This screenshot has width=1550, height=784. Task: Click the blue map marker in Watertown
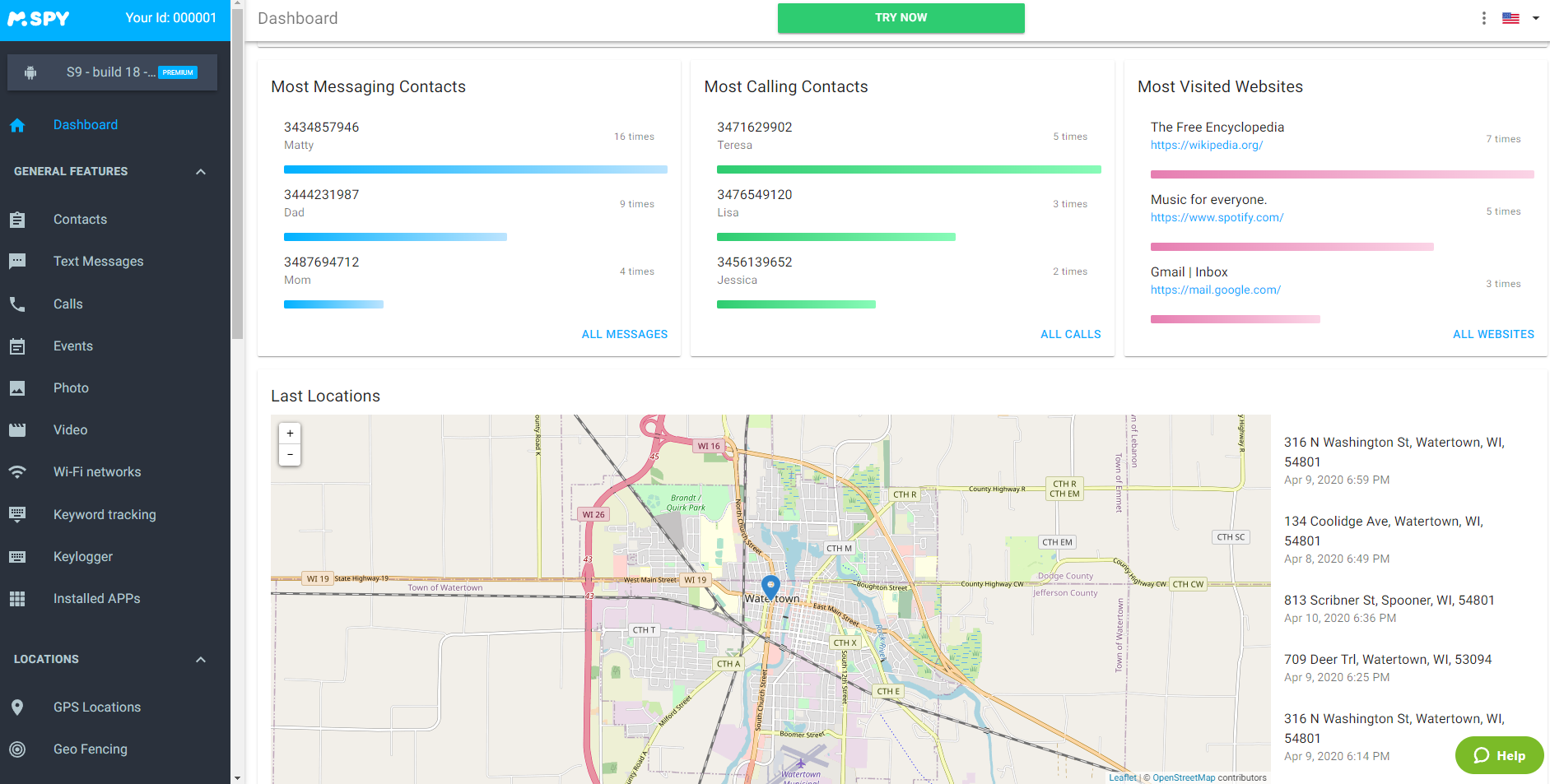pyautogui.click(x=770, y=587)
